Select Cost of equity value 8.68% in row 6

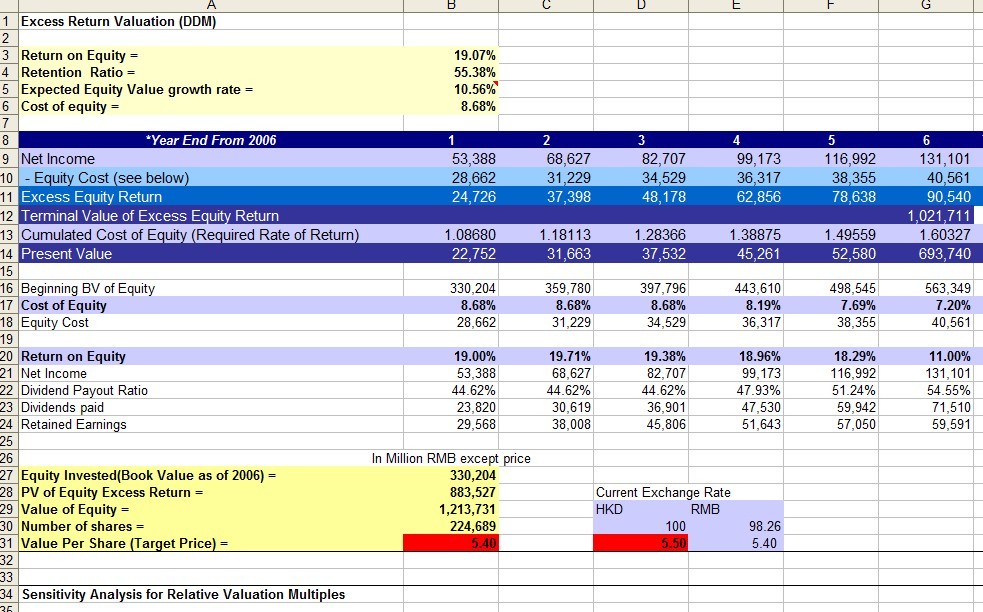click(451, 106)
